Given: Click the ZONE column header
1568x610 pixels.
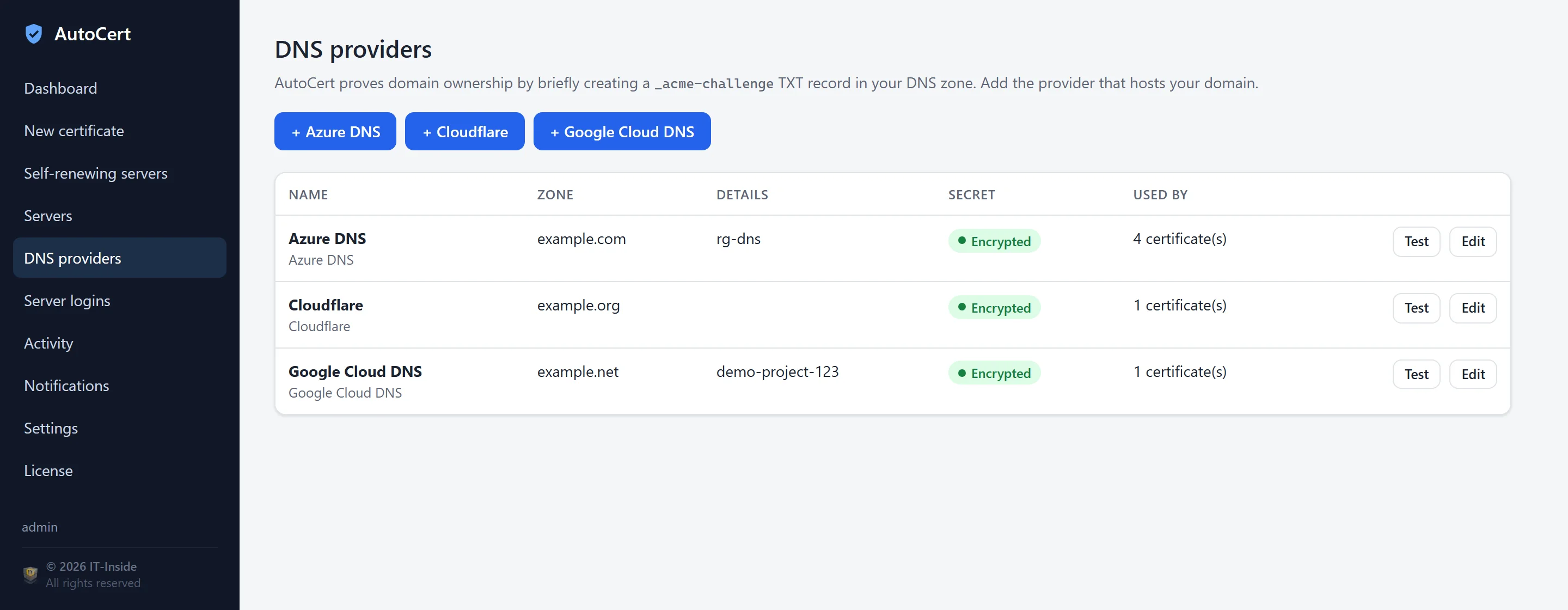Looking at the screenshot, I should tap(555, 195).
